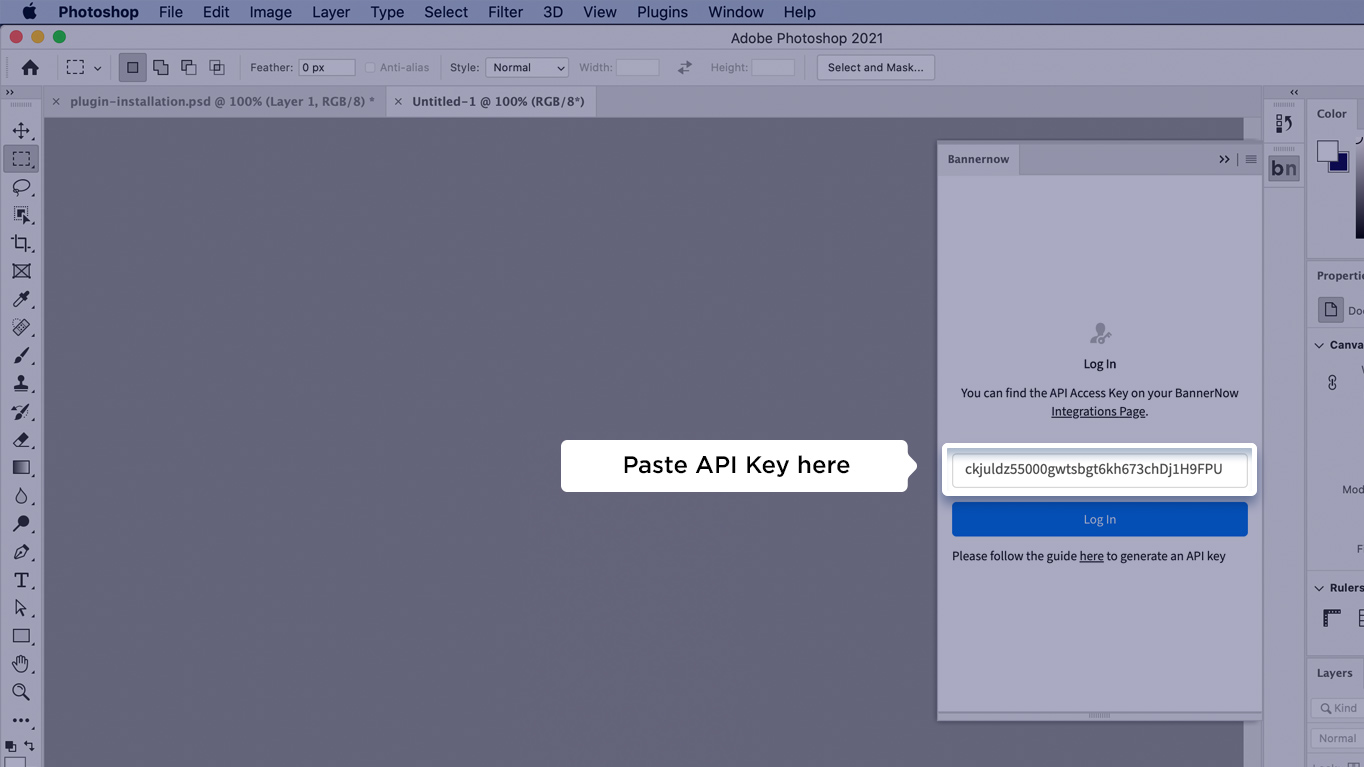Open the Bannernow panel flyout menu
Image resolution: width=1364 pixels, height=767 pixels.
point(1250,159)
